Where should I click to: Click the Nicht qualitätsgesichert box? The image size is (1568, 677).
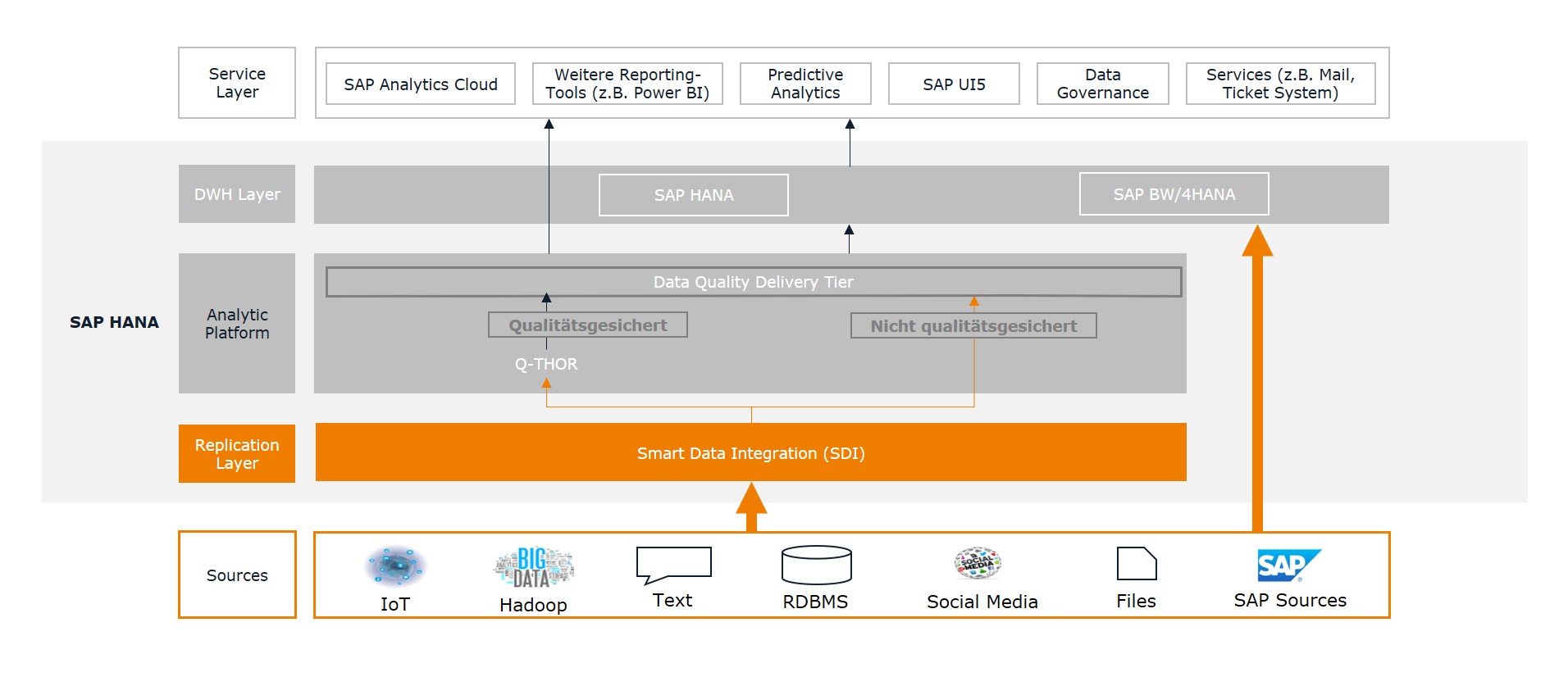pyautogui.click(x=973, y=325)
